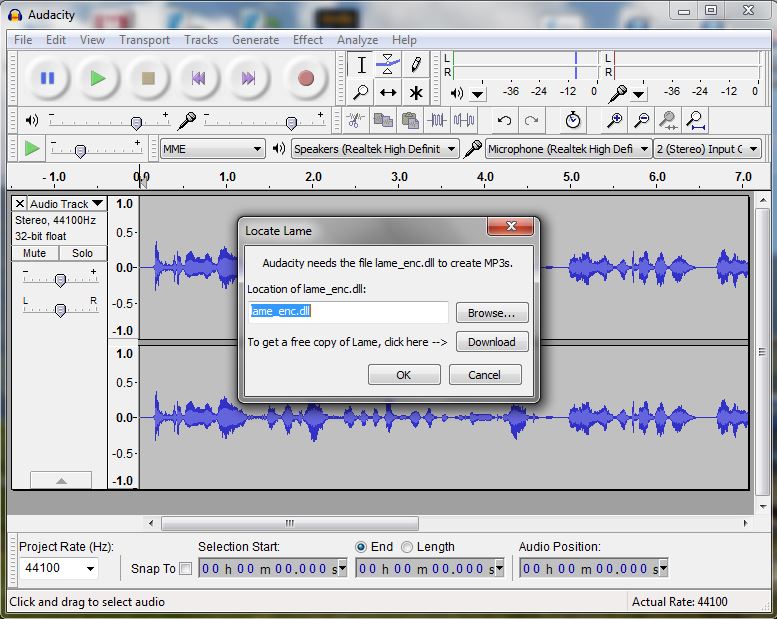The image size is (777, 619).
Task: Open the Microphone input device dropdown
Action: pos(568,149)
